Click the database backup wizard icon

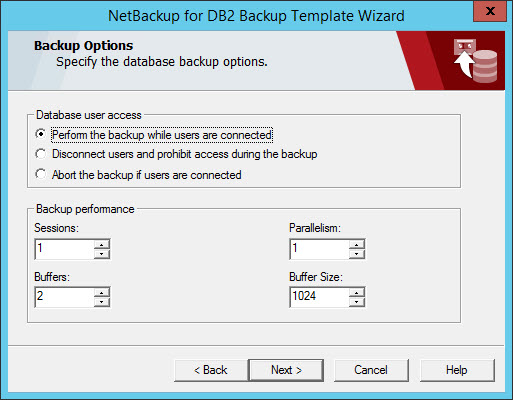pos(475,61)
